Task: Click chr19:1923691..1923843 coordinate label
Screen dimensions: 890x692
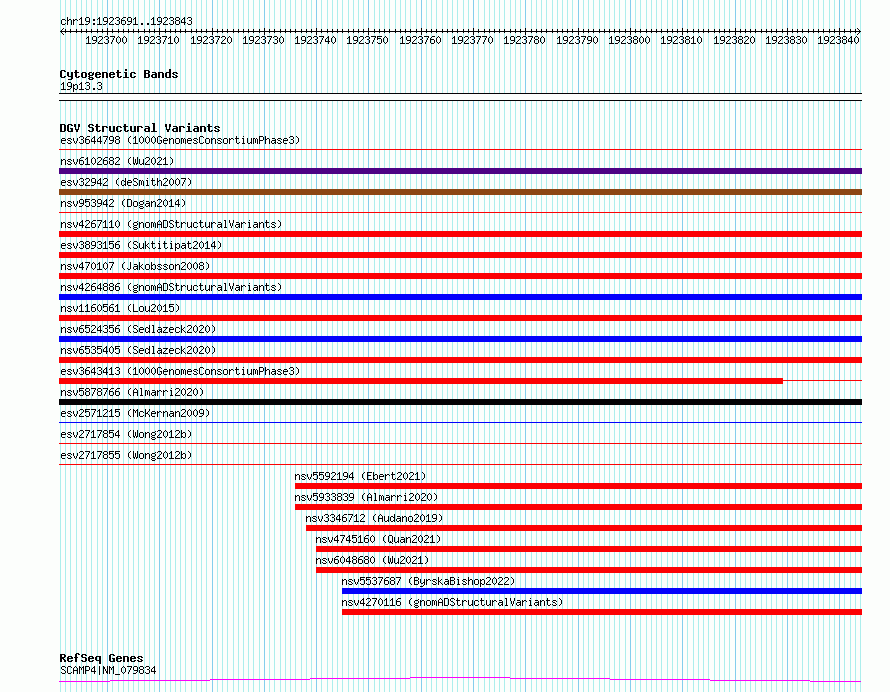Action: click(126, 22)
